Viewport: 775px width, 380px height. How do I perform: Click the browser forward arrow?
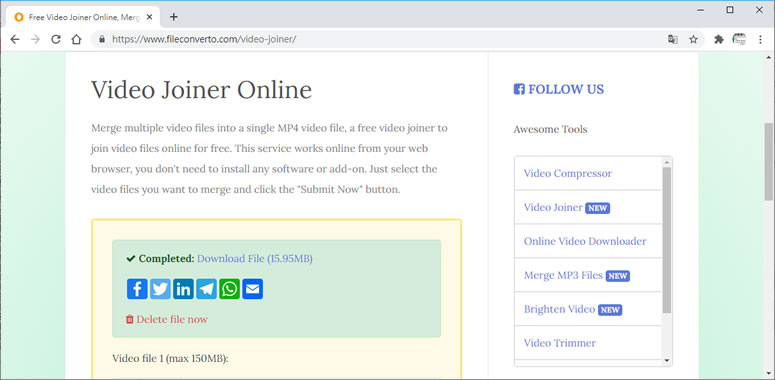pyautogui.click(x=35, y=40)
